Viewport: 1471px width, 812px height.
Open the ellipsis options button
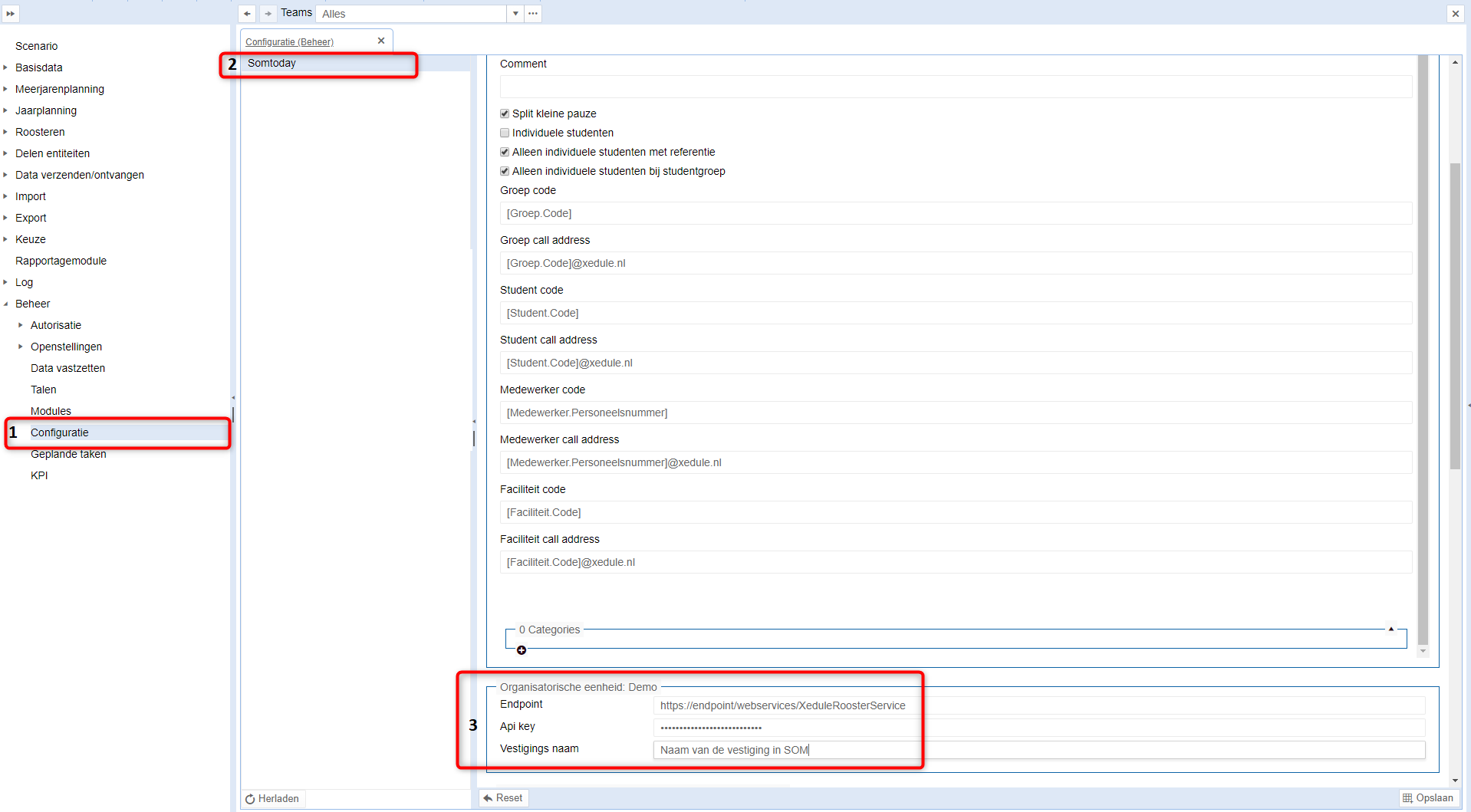click(533, 13)
